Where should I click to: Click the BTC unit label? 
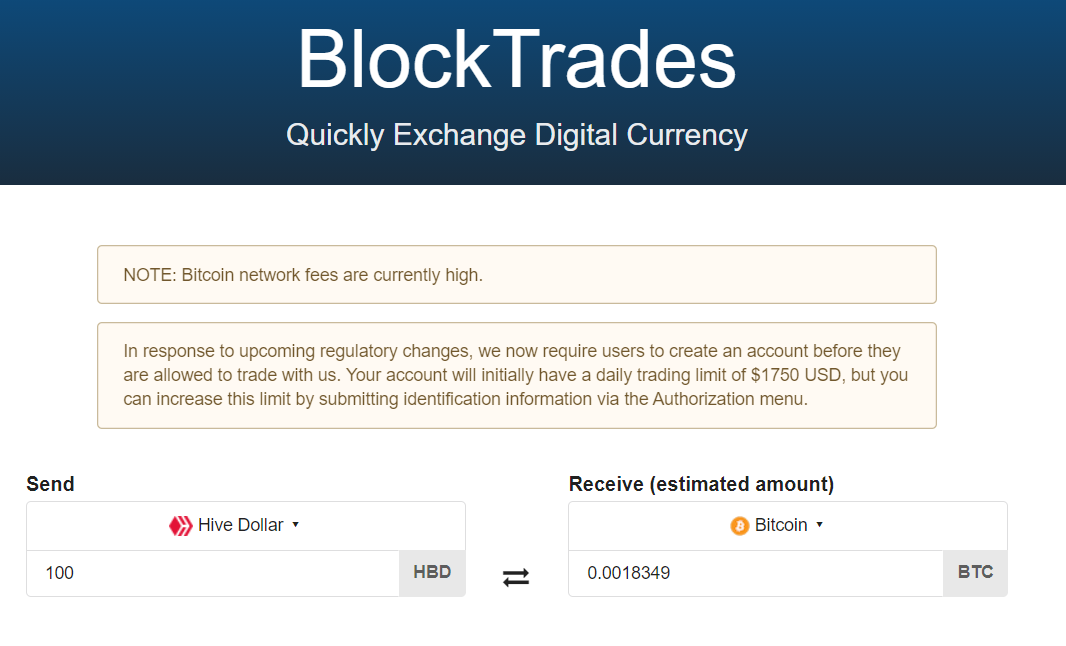[976, 573]
